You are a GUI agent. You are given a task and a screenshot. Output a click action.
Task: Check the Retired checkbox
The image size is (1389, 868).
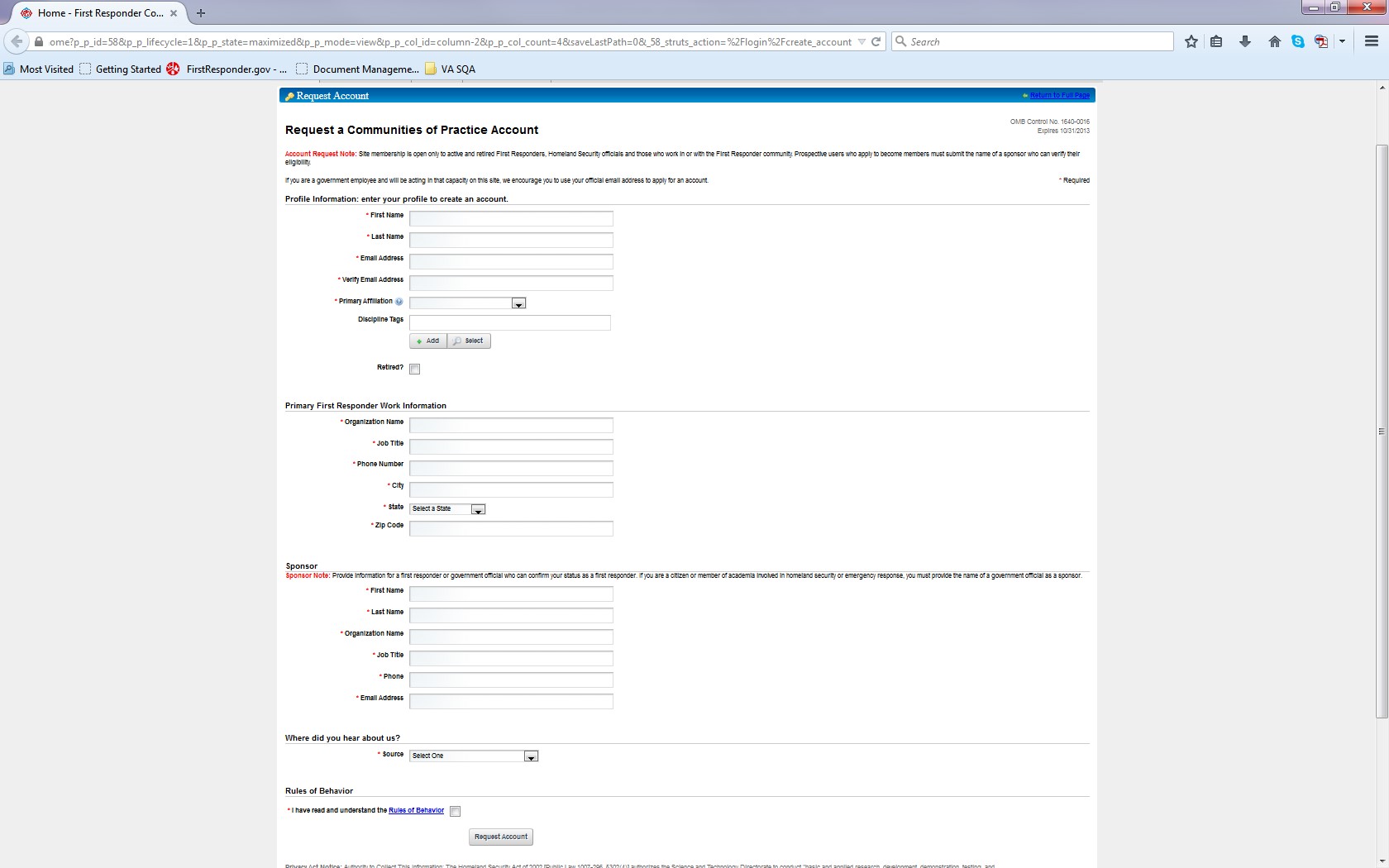click(415, 370)
